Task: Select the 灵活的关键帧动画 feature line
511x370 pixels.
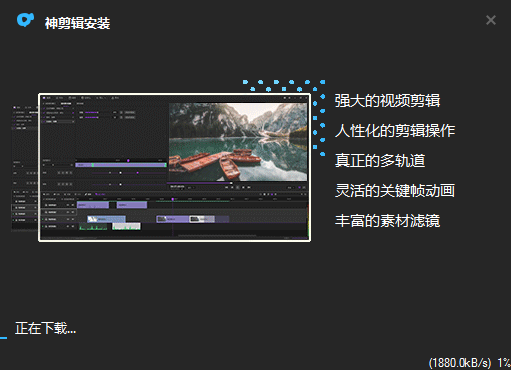Action: (395, 191)
